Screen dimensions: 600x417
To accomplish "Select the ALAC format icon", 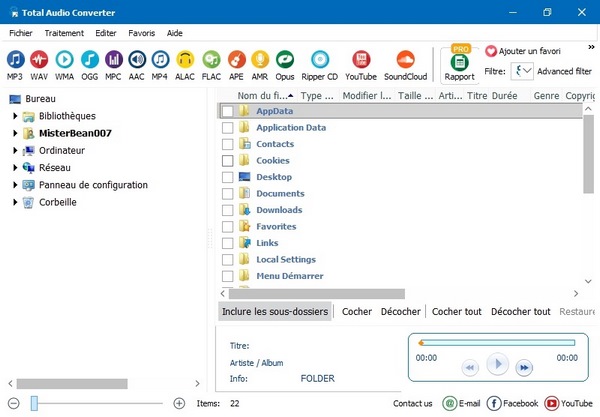I will [x=185, y=60].
